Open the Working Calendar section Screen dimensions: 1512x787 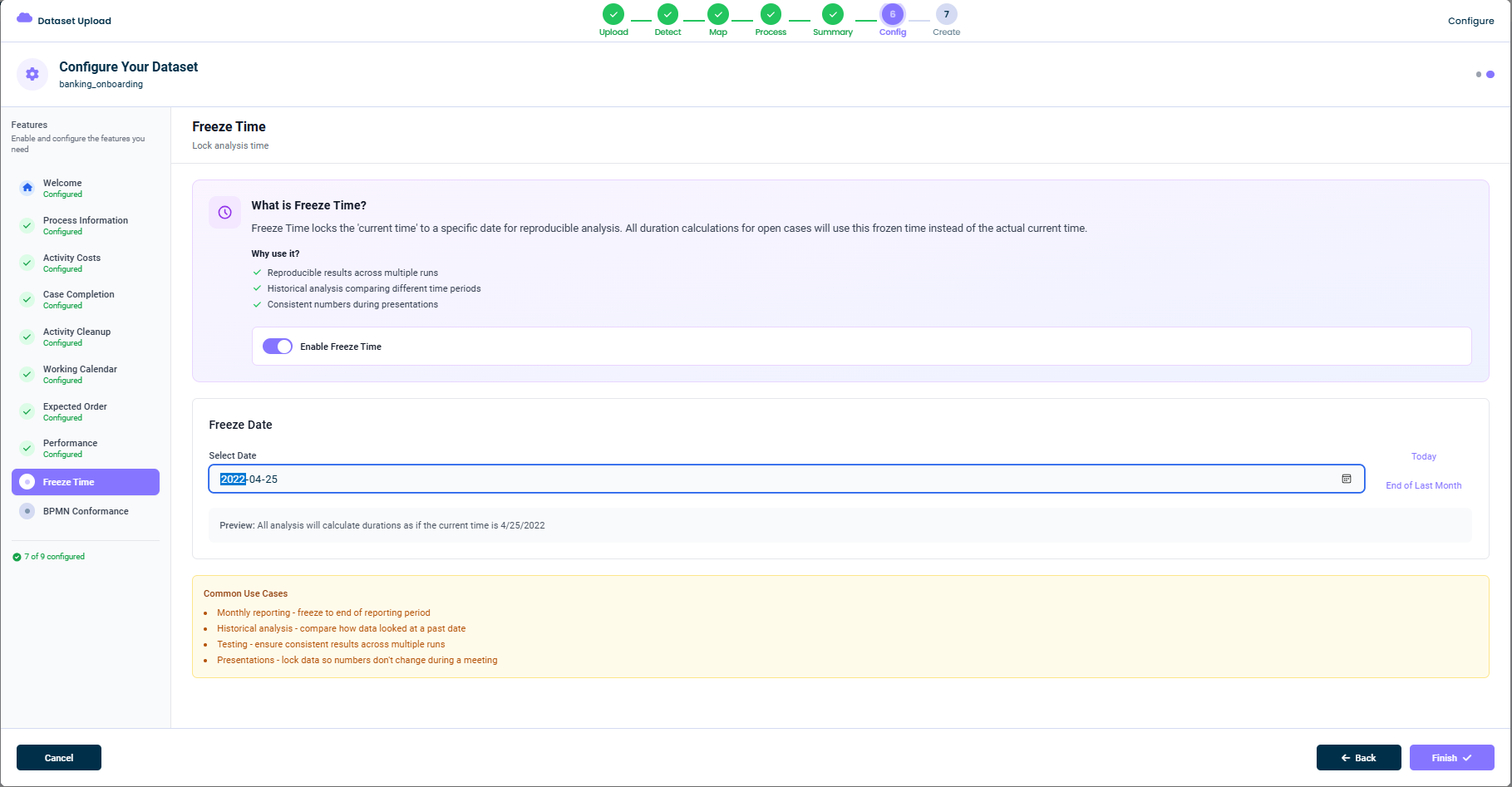click(x=86, y=374)
